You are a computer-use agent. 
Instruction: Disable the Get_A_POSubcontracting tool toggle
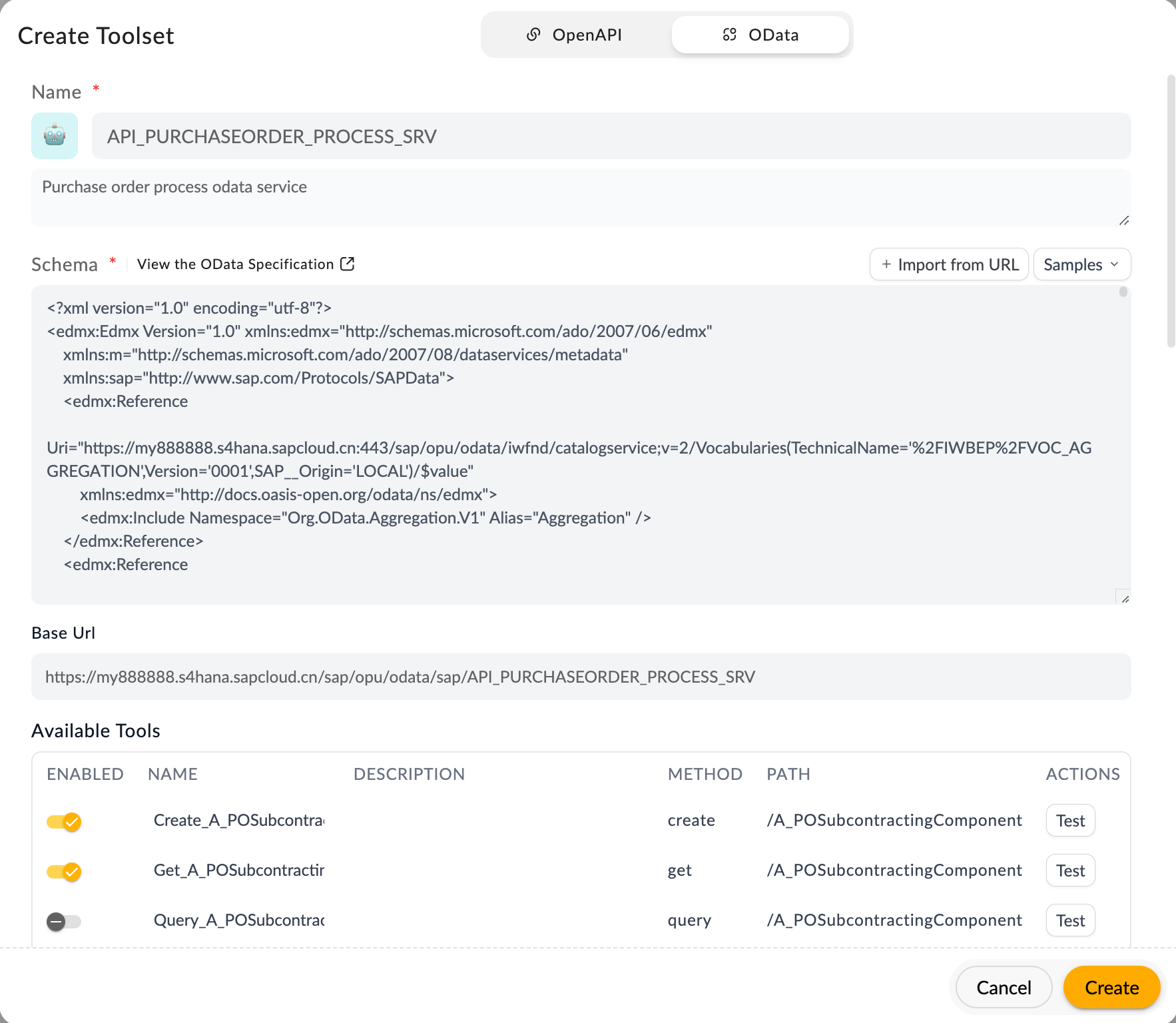[x=64, y=871]
